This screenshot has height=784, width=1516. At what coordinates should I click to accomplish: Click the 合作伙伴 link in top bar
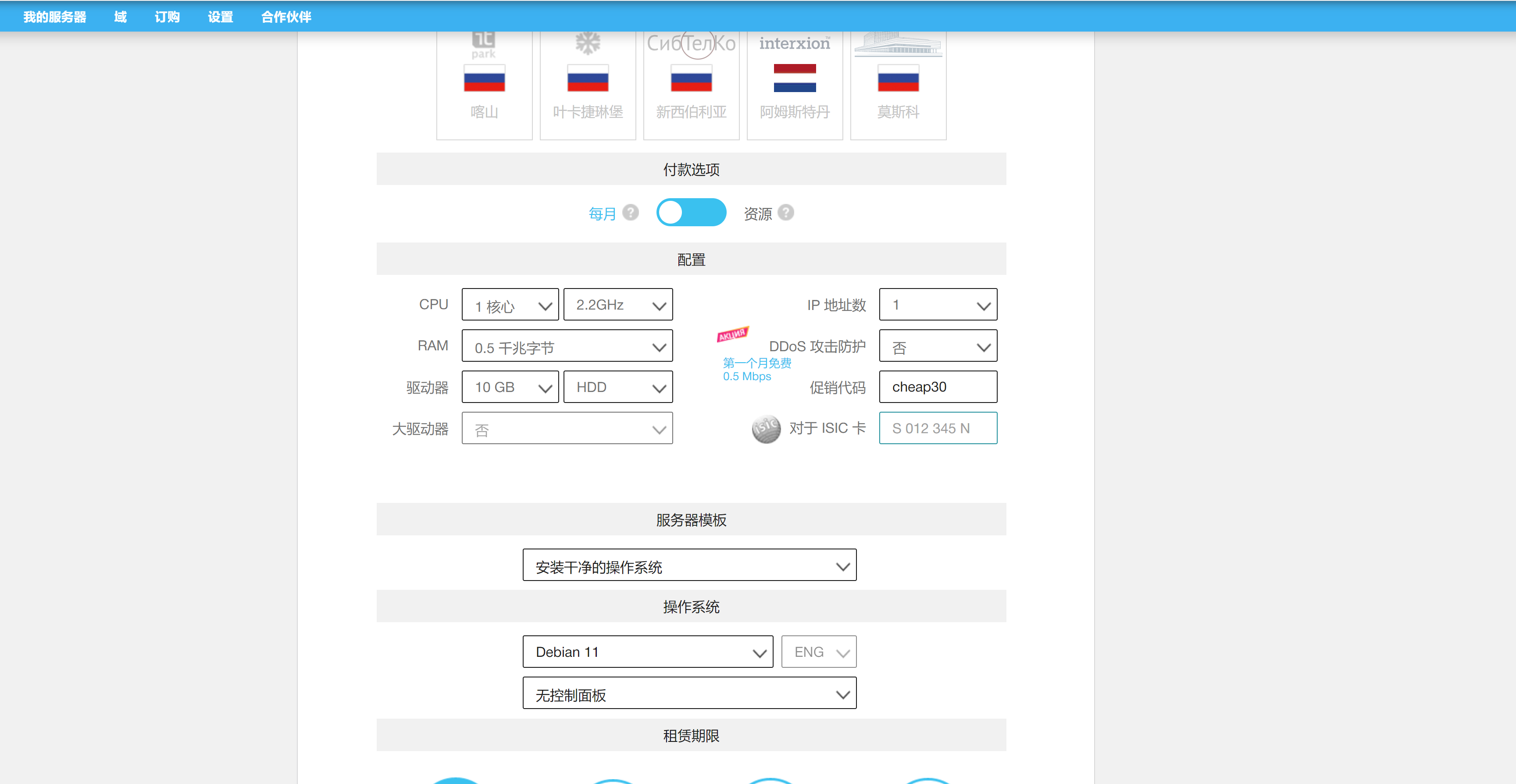(x=286, y=17)
